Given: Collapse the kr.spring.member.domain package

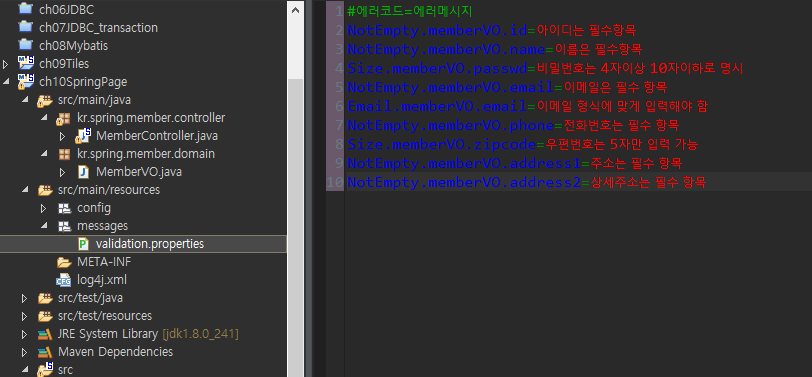Looking at the screenshot, I should [x=44, y=154].
